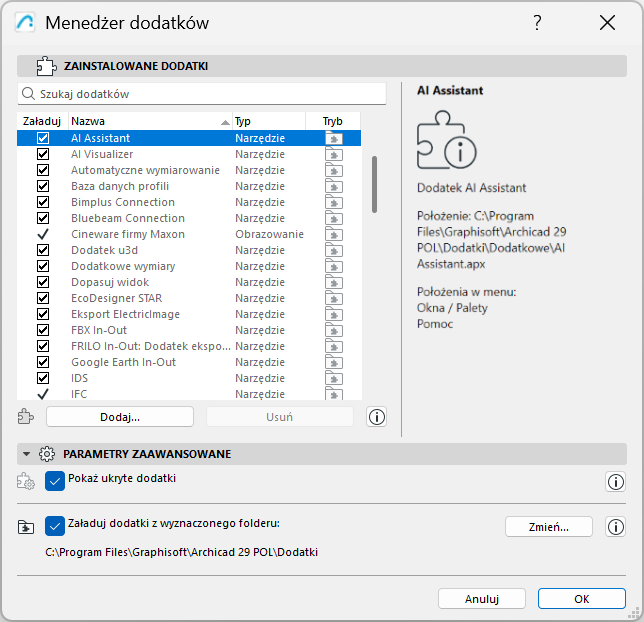The width and height of the screenshot is (644, 622).
Task: Click the Szukaj dodatków search field
Action: point(202,94)
